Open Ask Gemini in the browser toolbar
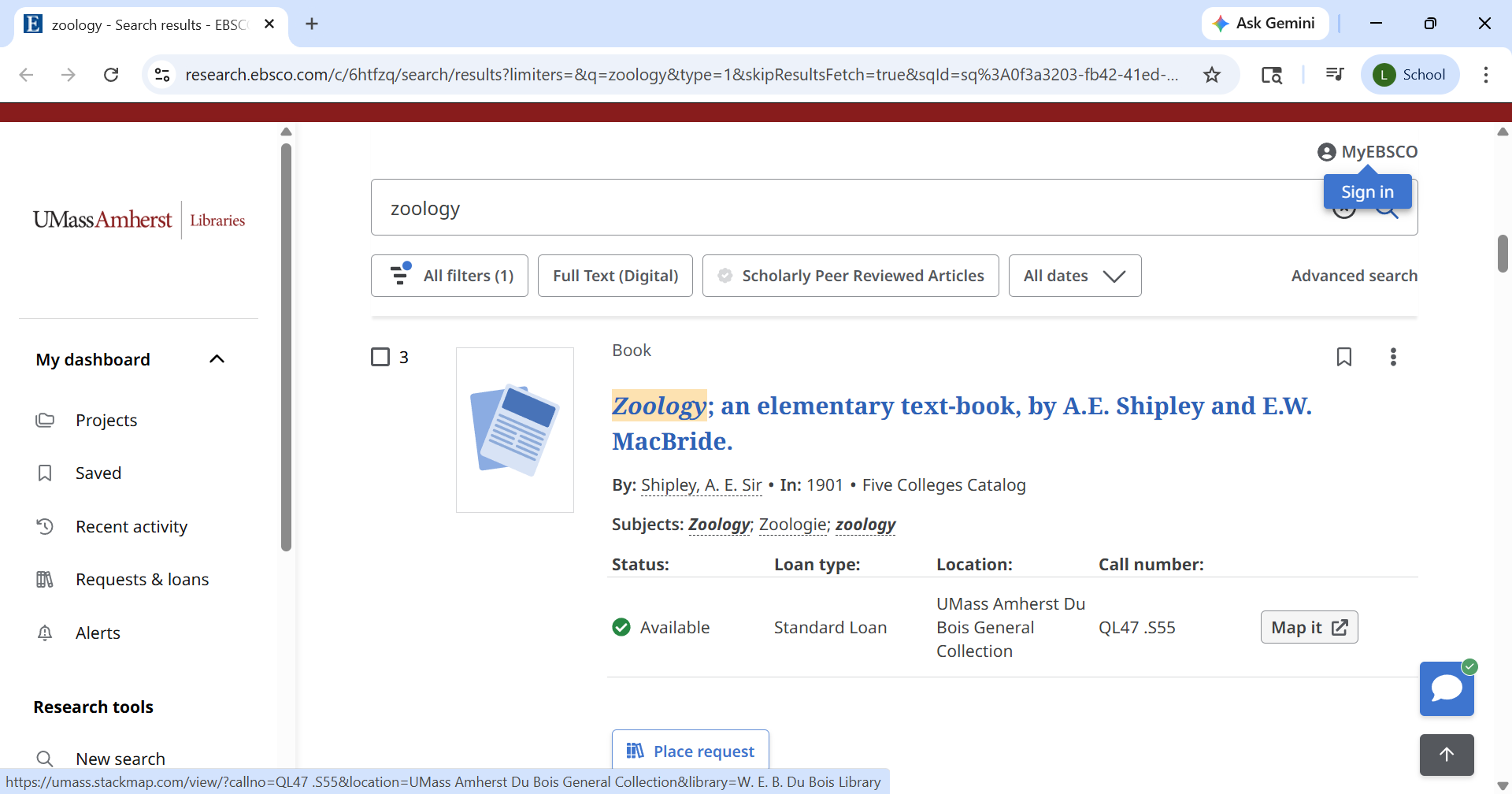 [x=1266, y=24]
